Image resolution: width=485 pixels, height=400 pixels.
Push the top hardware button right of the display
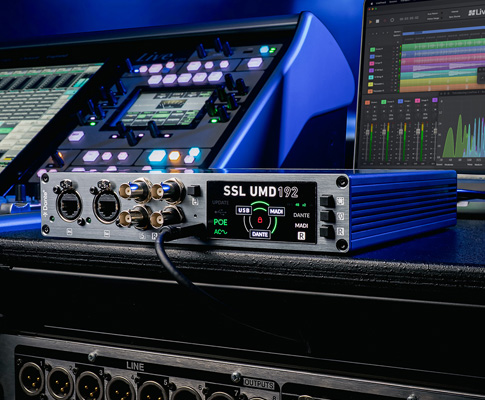[327, 201]
